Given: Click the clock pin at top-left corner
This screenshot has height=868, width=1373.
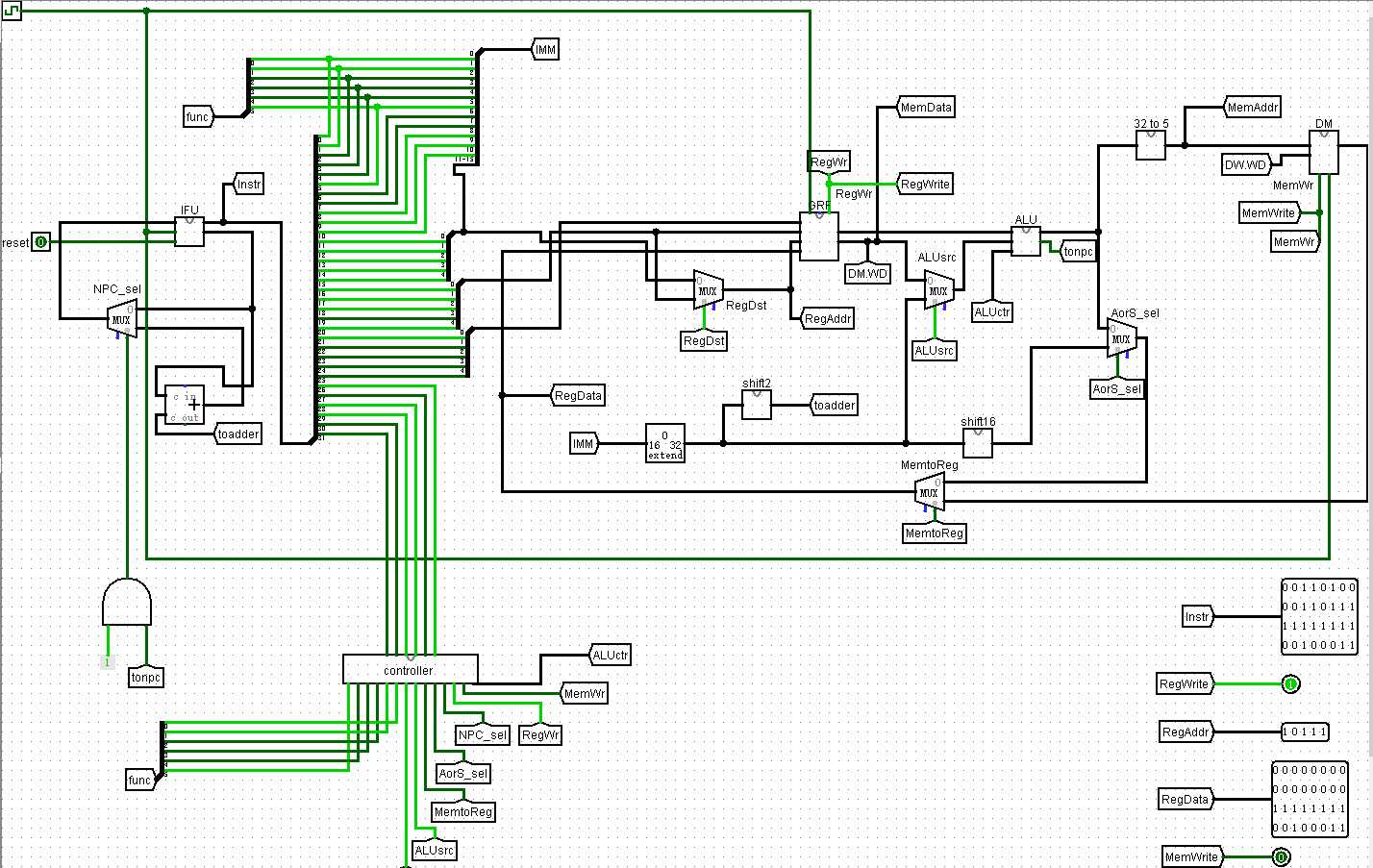Looking at the screenshot, I should coord(12,12).
